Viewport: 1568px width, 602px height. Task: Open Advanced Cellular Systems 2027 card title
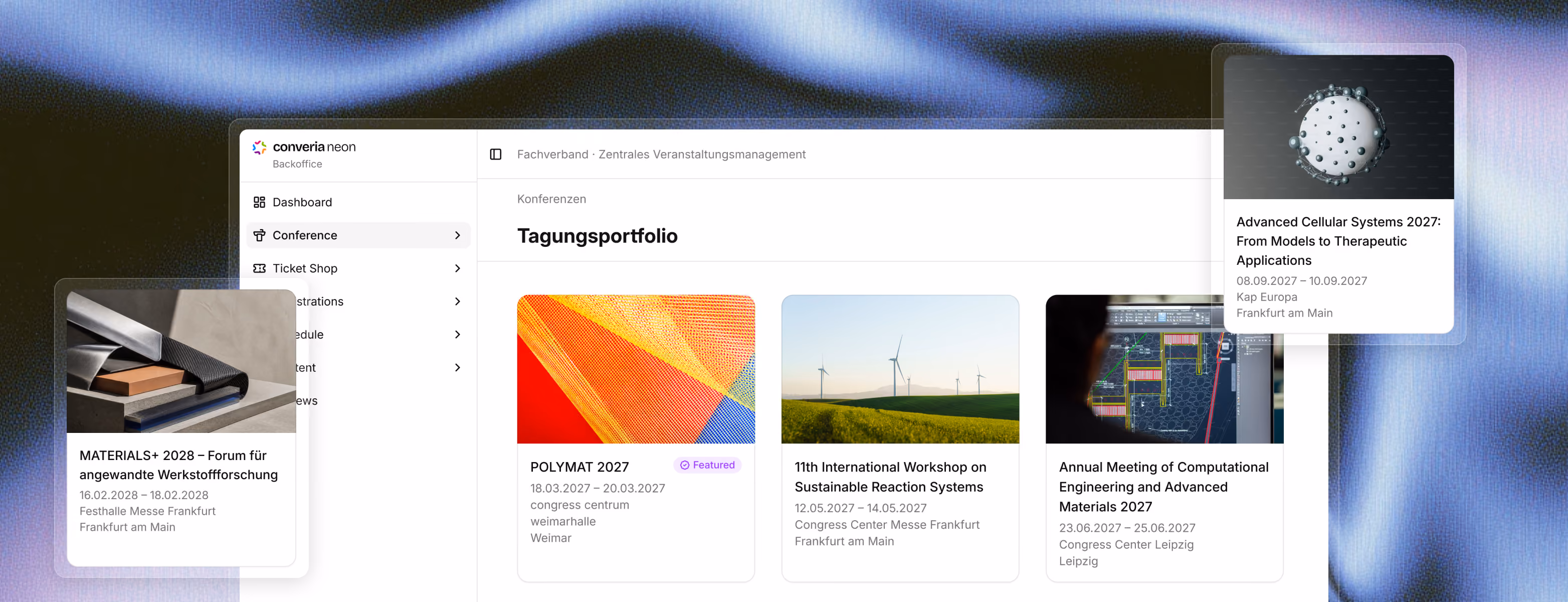tap(1338, 241)
